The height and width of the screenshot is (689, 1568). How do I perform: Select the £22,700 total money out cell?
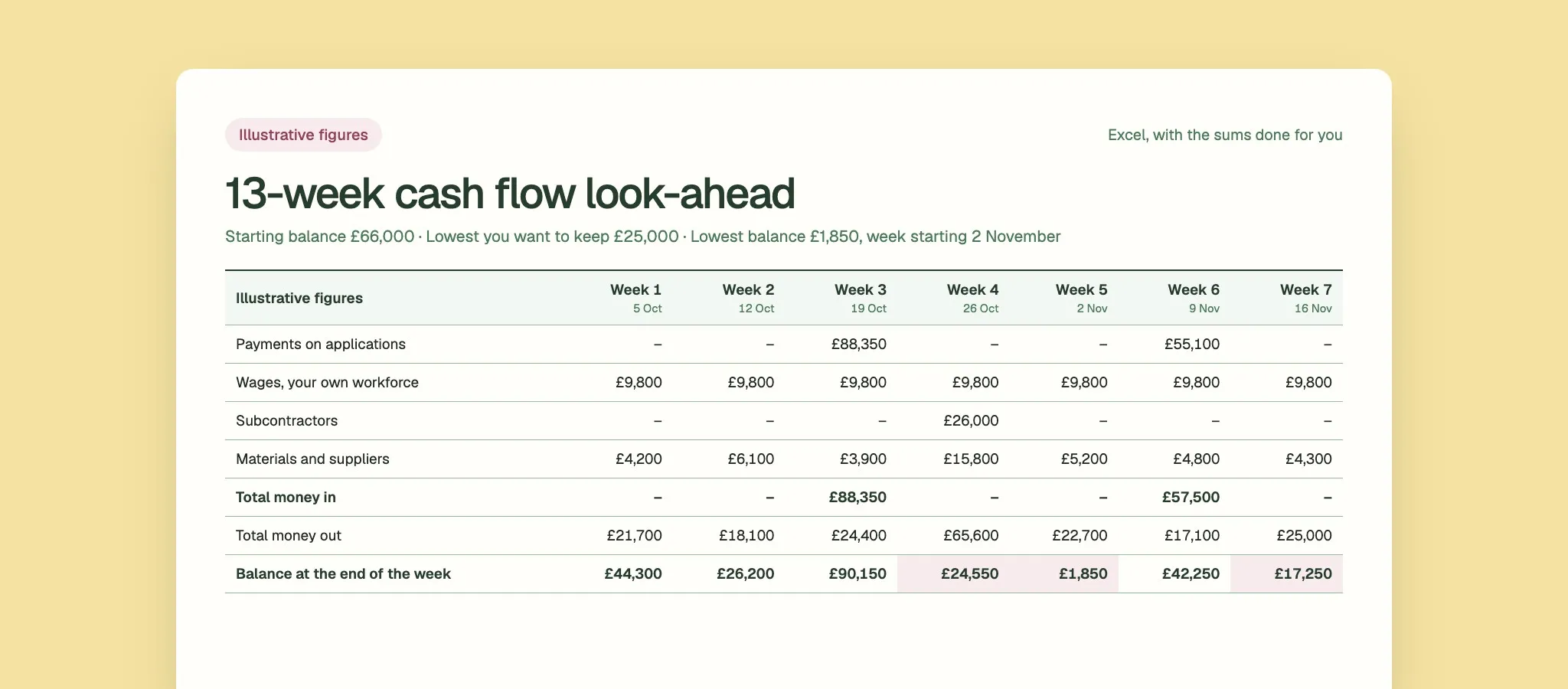[x=1064, y=536]
